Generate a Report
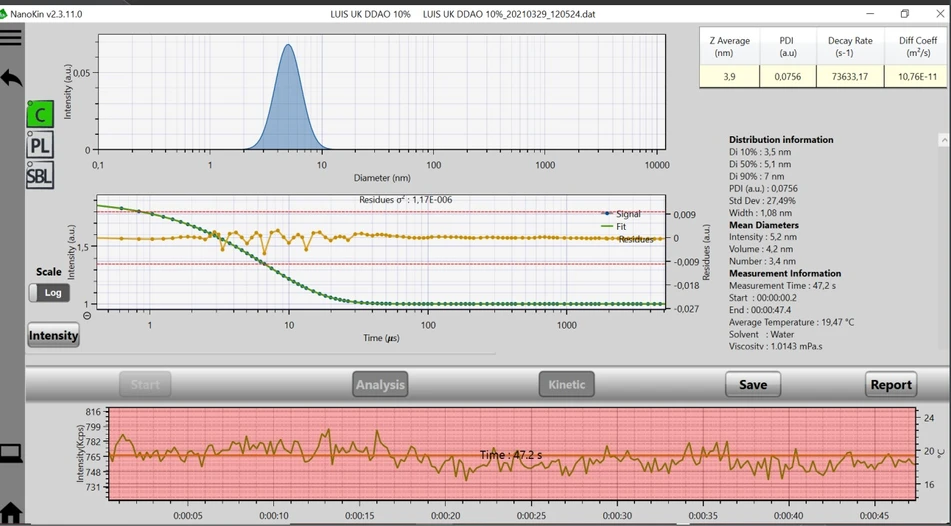This screenshot has height=526, width=951. pos(891,385)
